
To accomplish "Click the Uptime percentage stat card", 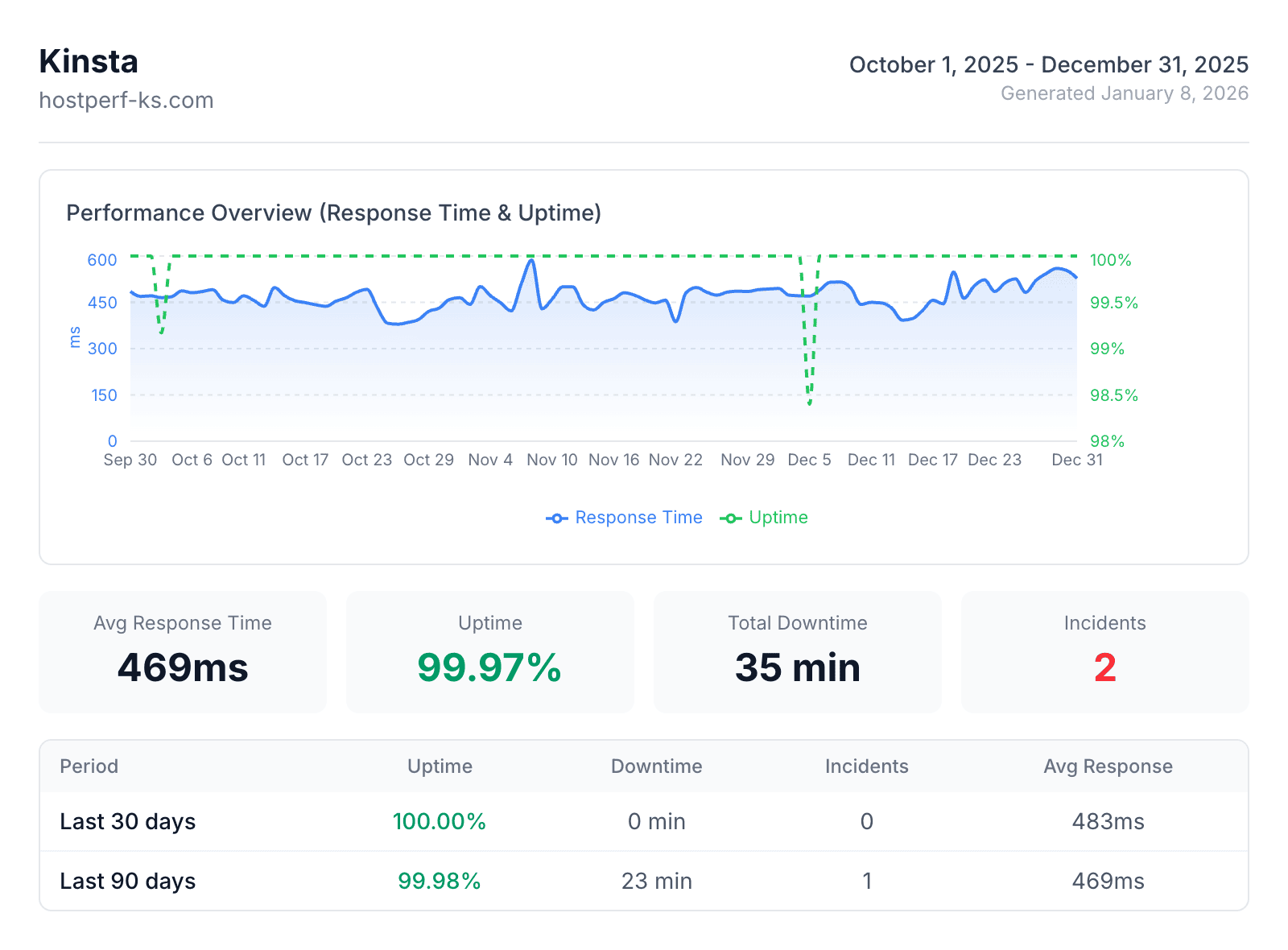I will tap(489, 652).
